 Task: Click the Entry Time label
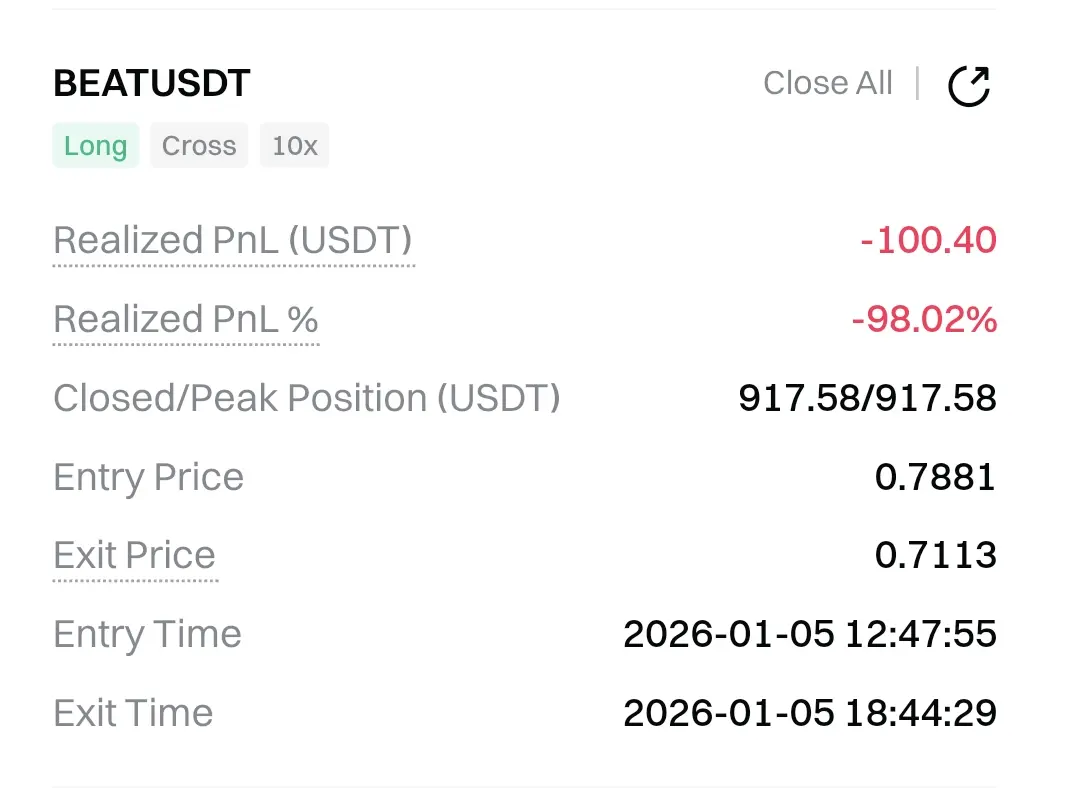click(147, 635)
